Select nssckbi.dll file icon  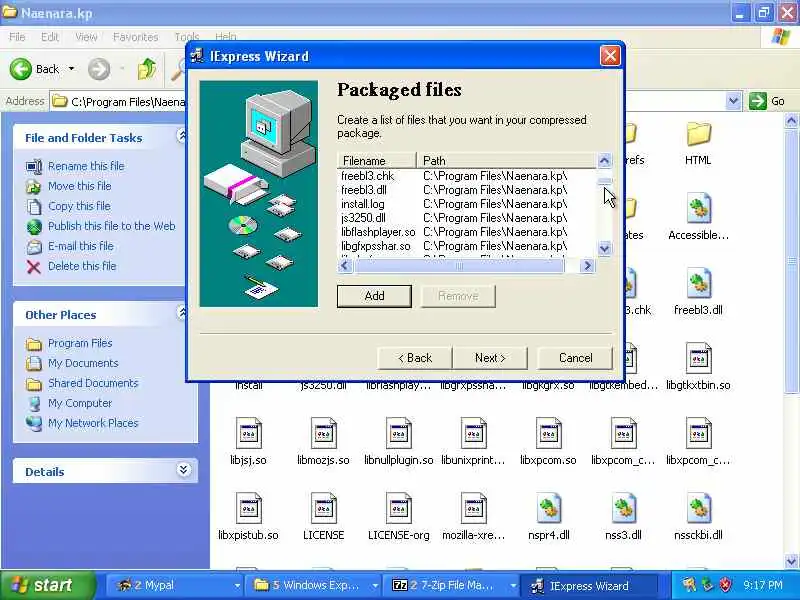tap(698, 508)
